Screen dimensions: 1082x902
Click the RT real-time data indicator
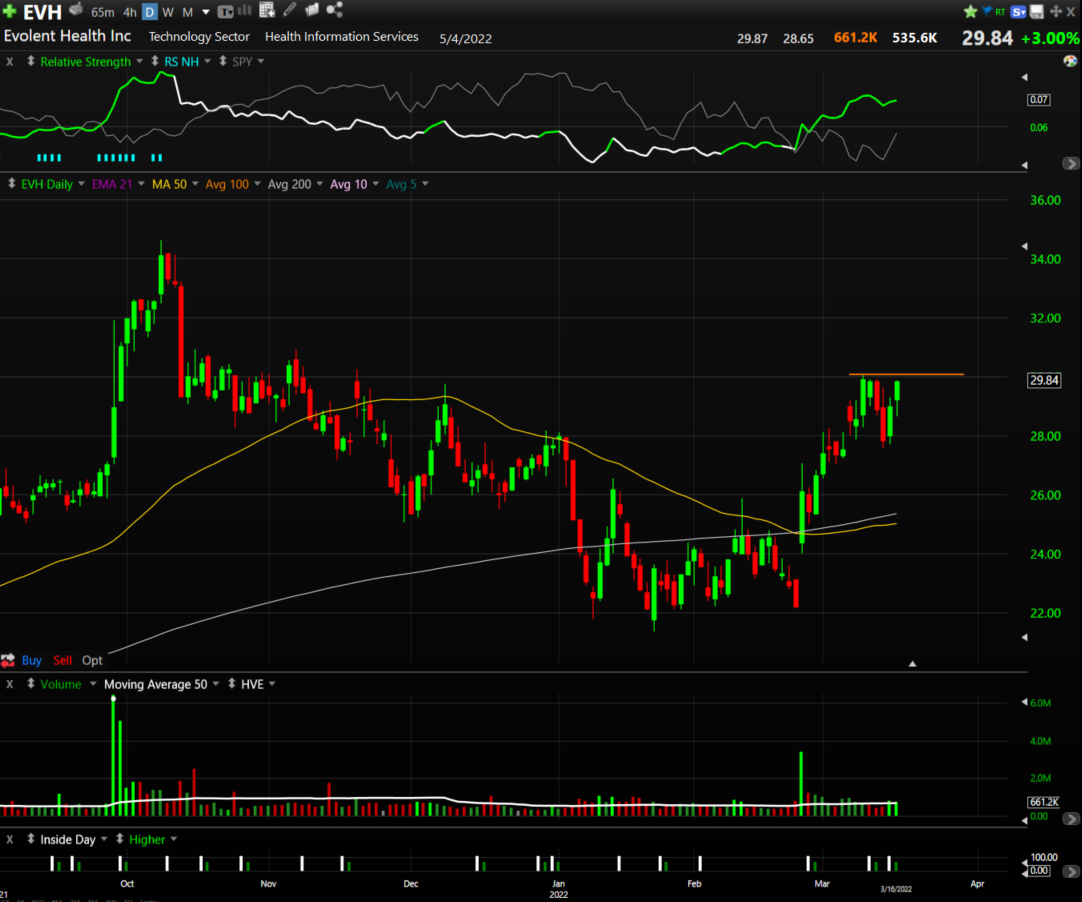point(1000,12)
